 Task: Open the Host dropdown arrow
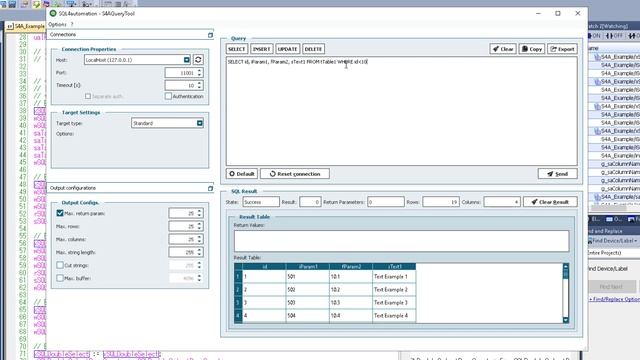(187, 60)
